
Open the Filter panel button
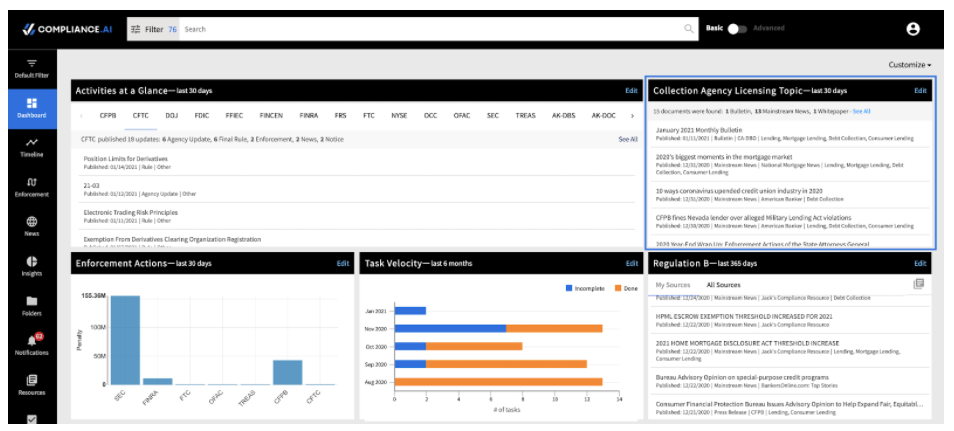pos(153,29)
